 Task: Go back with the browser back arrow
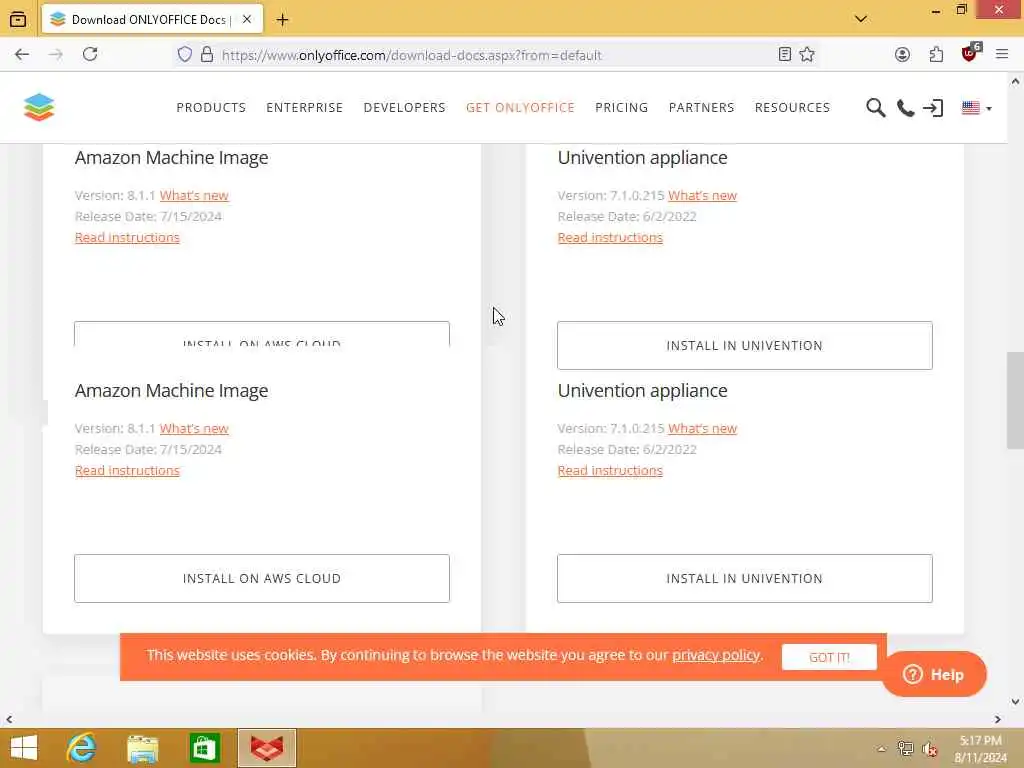tap(22, 54)
